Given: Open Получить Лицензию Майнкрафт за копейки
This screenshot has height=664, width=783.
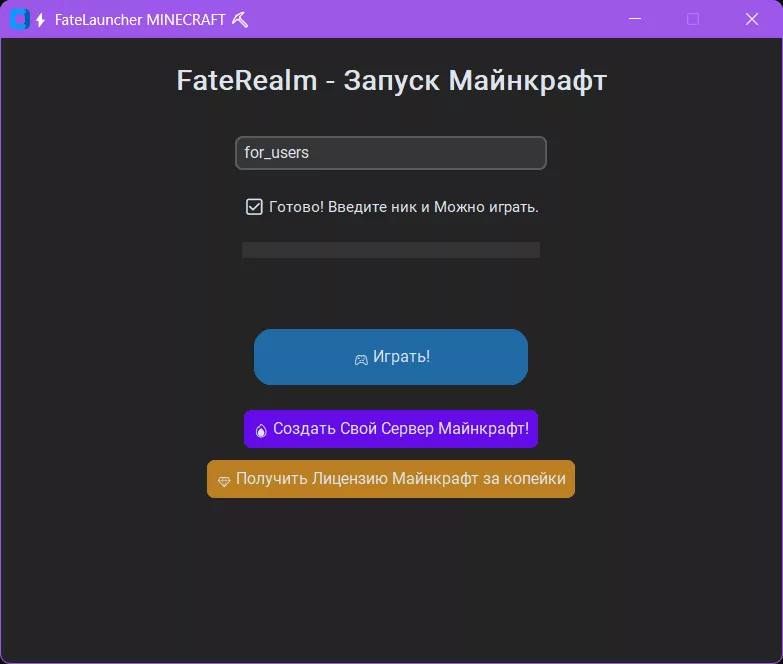Looking at the screenshot, I should pyautogui.click(x=391, y=479).
